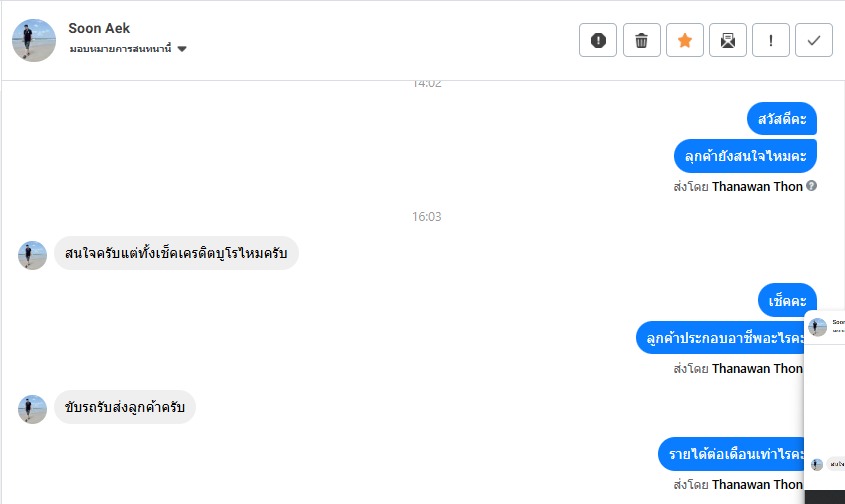Click the spam report octagon icon

pos(598,40)
